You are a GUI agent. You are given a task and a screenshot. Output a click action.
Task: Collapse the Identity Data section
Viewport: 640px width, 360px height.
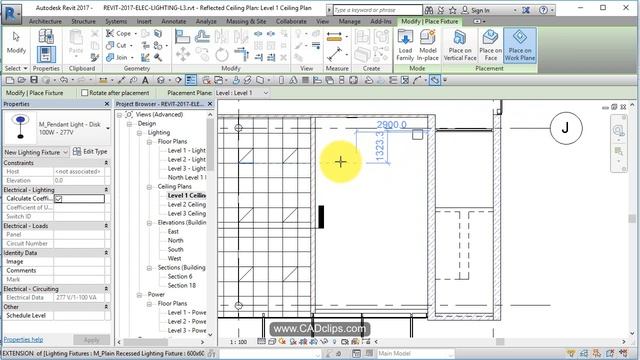pos(107,253)
